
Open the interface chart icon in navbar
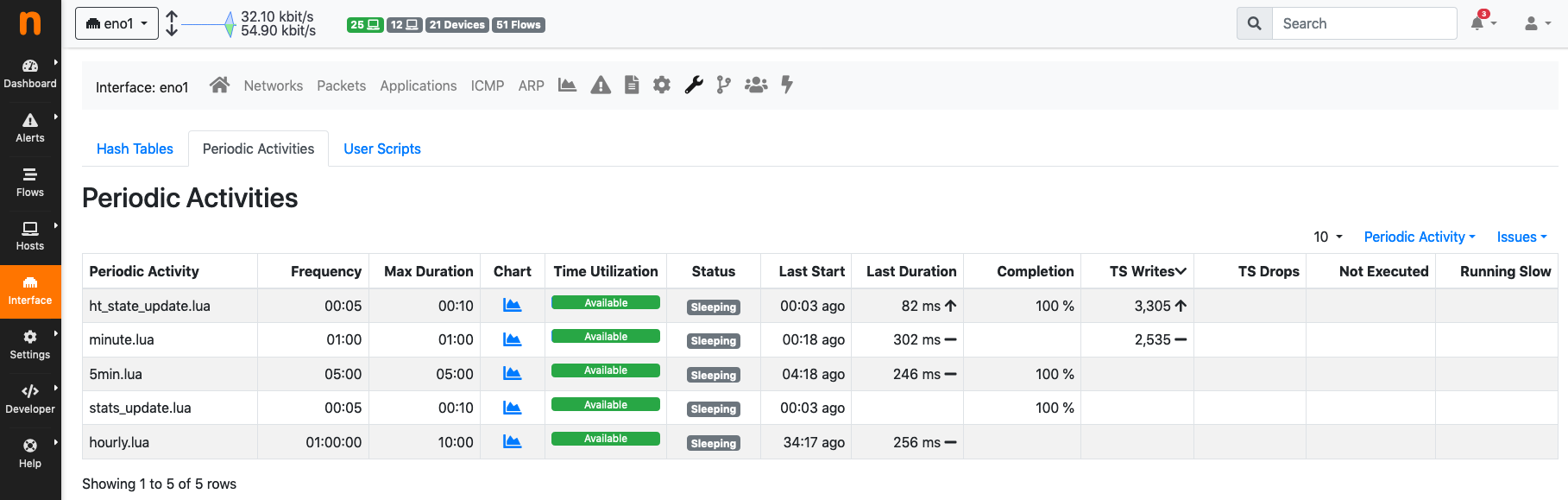567,85
